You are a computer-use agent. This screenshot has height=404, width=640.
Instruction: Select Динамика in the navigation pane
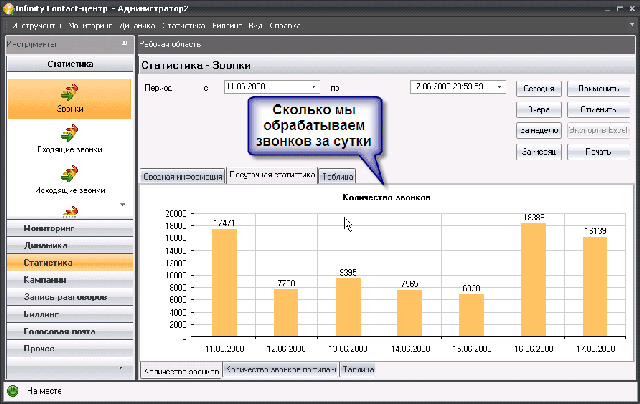(x=70, y=246)
